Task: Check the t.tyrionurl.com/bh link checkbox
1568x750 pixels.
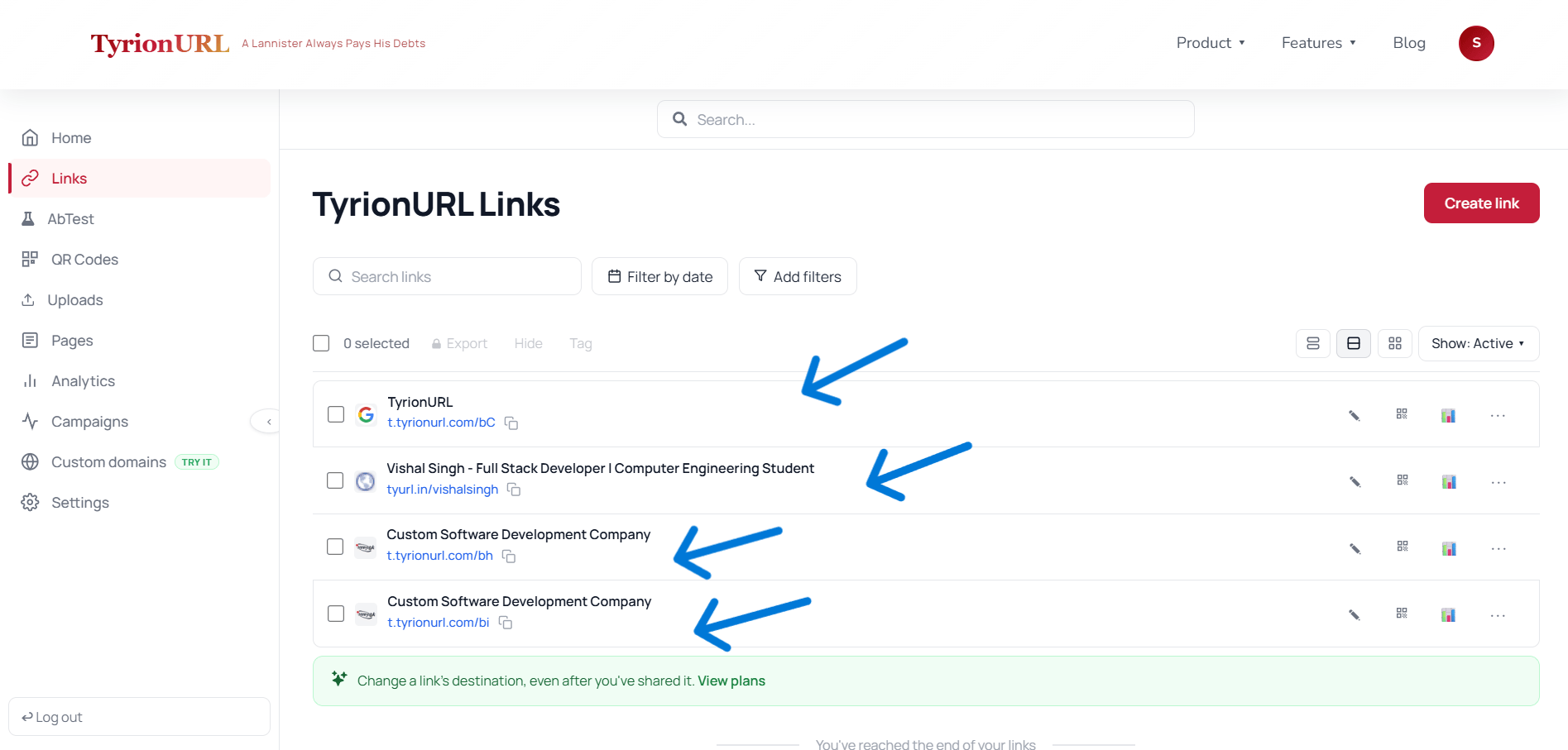Action: [335, 547]
